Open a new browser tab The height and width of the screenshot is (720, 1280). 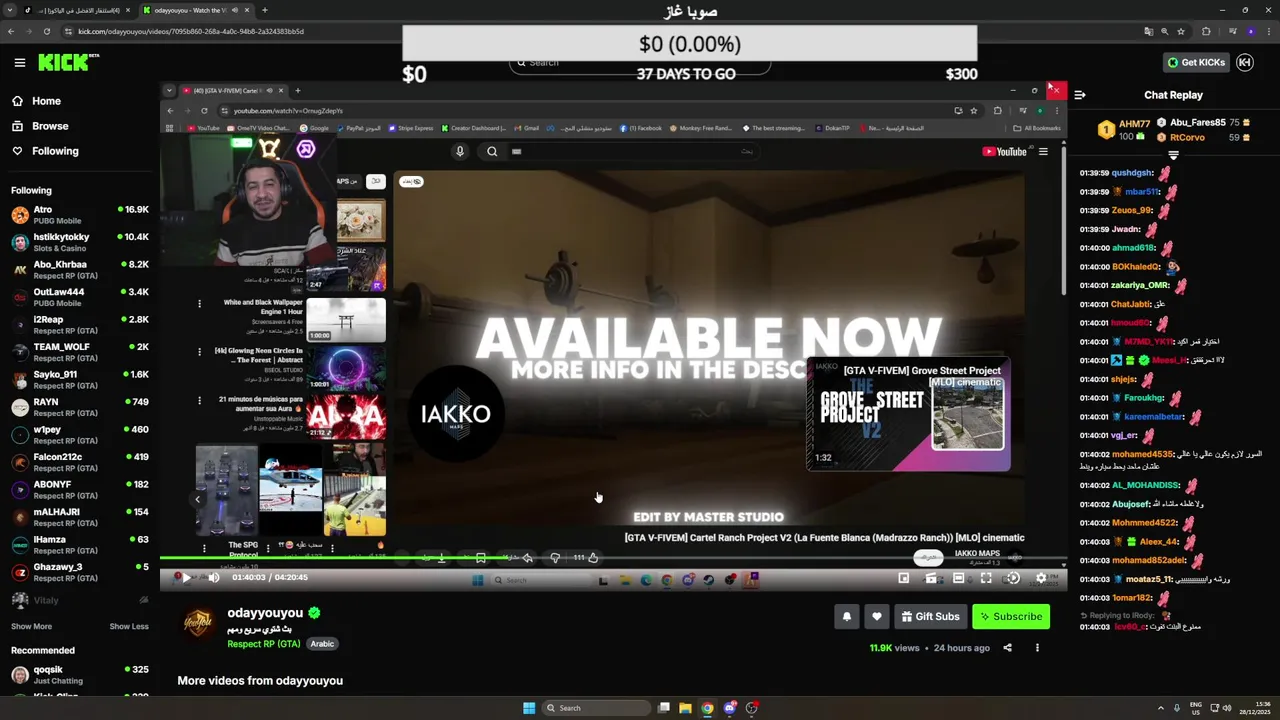pyautogui.click(x=264, y=10)
